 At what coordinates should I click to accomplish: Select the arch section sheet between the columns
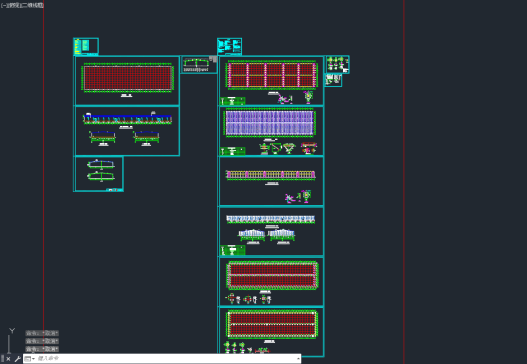click(199, 65)
